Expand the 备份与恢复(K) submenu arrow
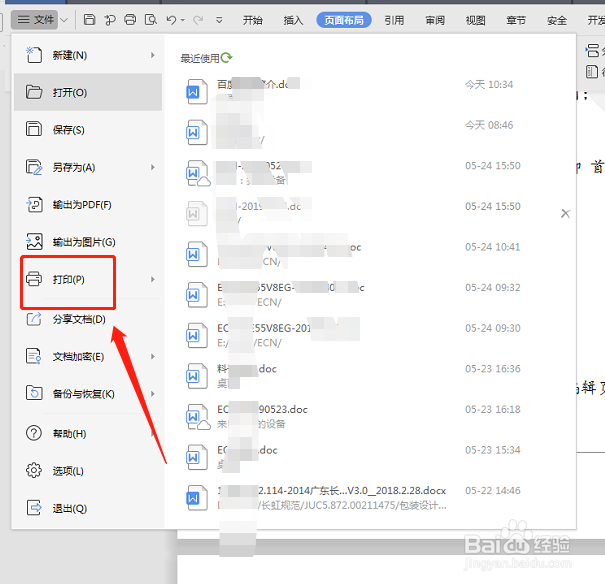Image resolution: width=605 pixels, height=584 pixels. tap(153, 394)
